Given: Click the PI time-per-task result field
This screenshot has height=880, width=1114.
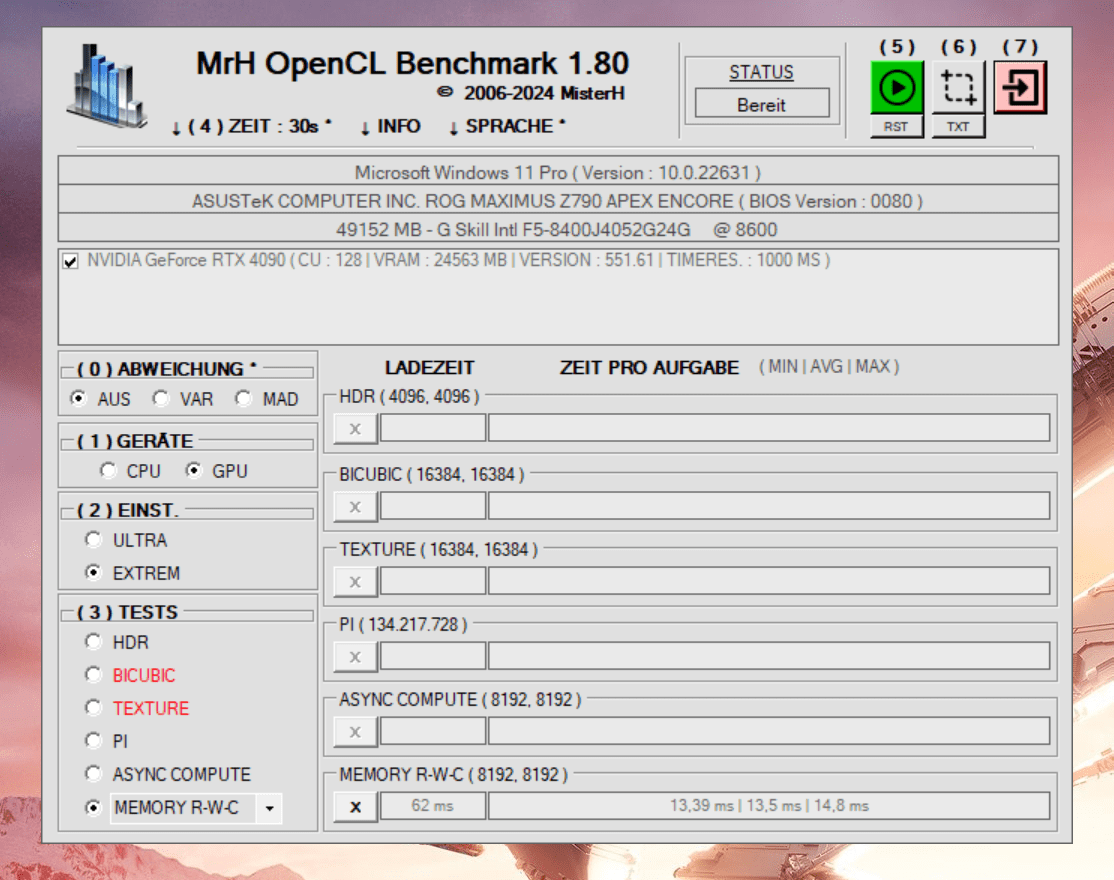Looking at the screenshot, I should (769, 656).
